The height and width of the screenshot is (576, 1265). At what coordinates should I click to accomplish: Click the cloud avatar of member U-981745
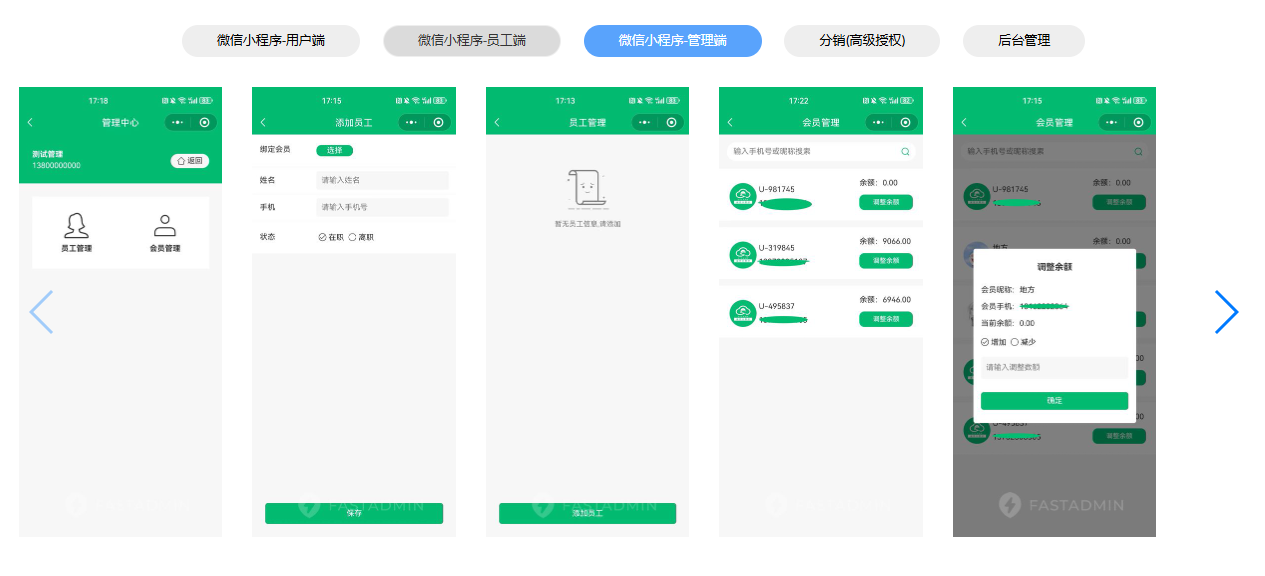click(742, 196)
